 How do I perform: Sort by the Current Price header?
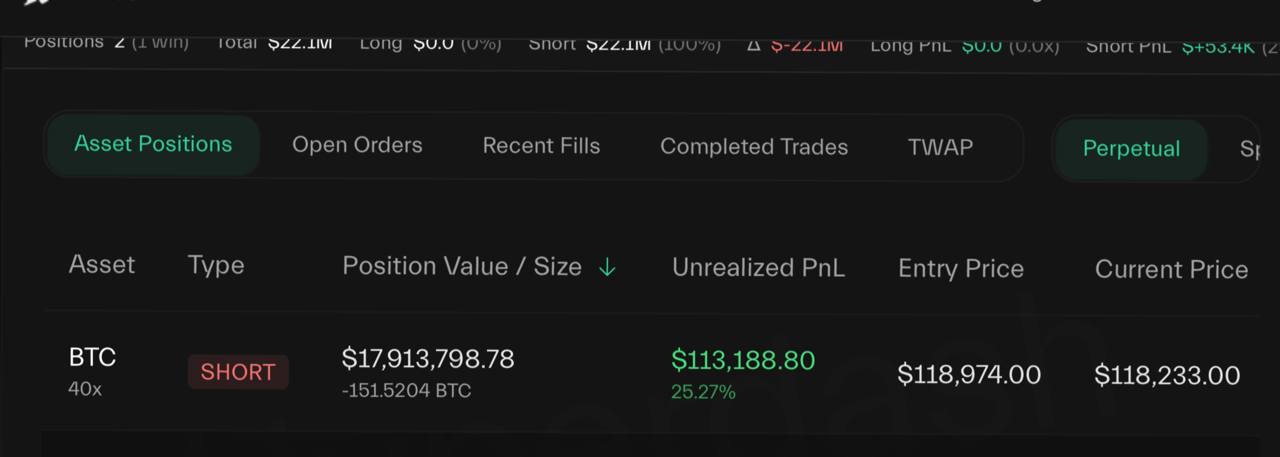click(x=1171, y=269)
